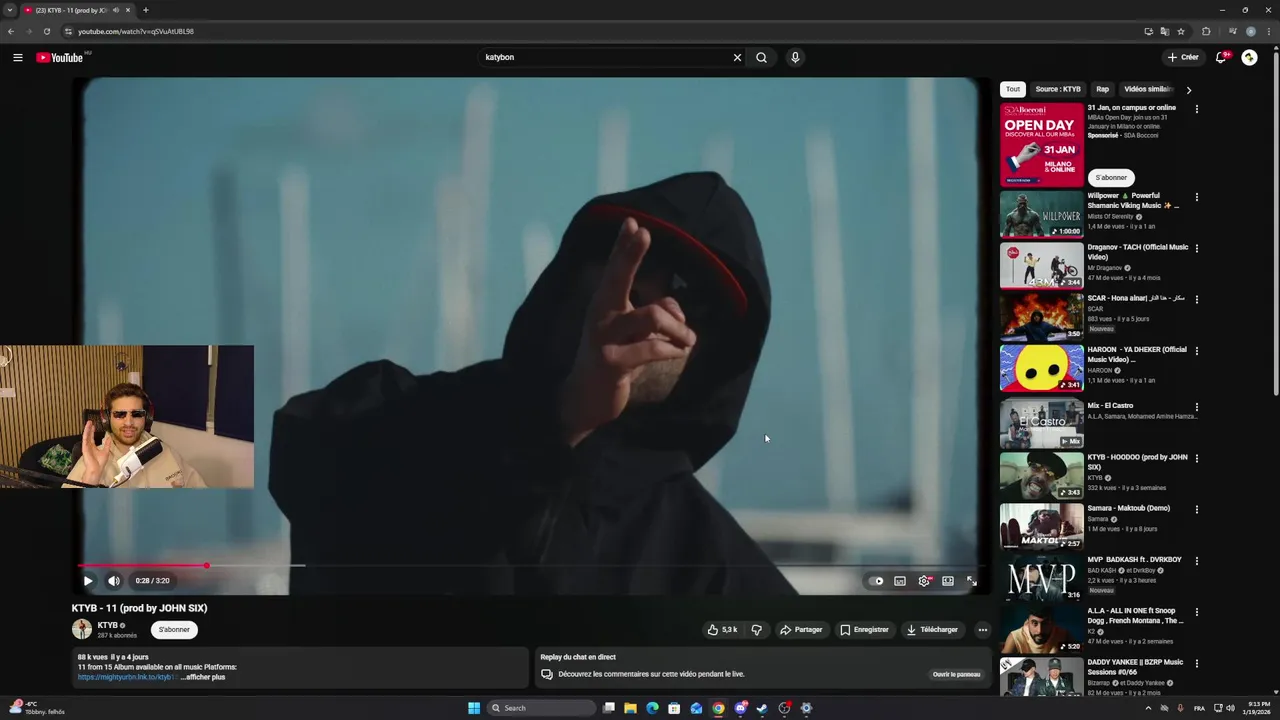
Task: Dislike the video
Action: pyautogui.click(x=756, y=630)
